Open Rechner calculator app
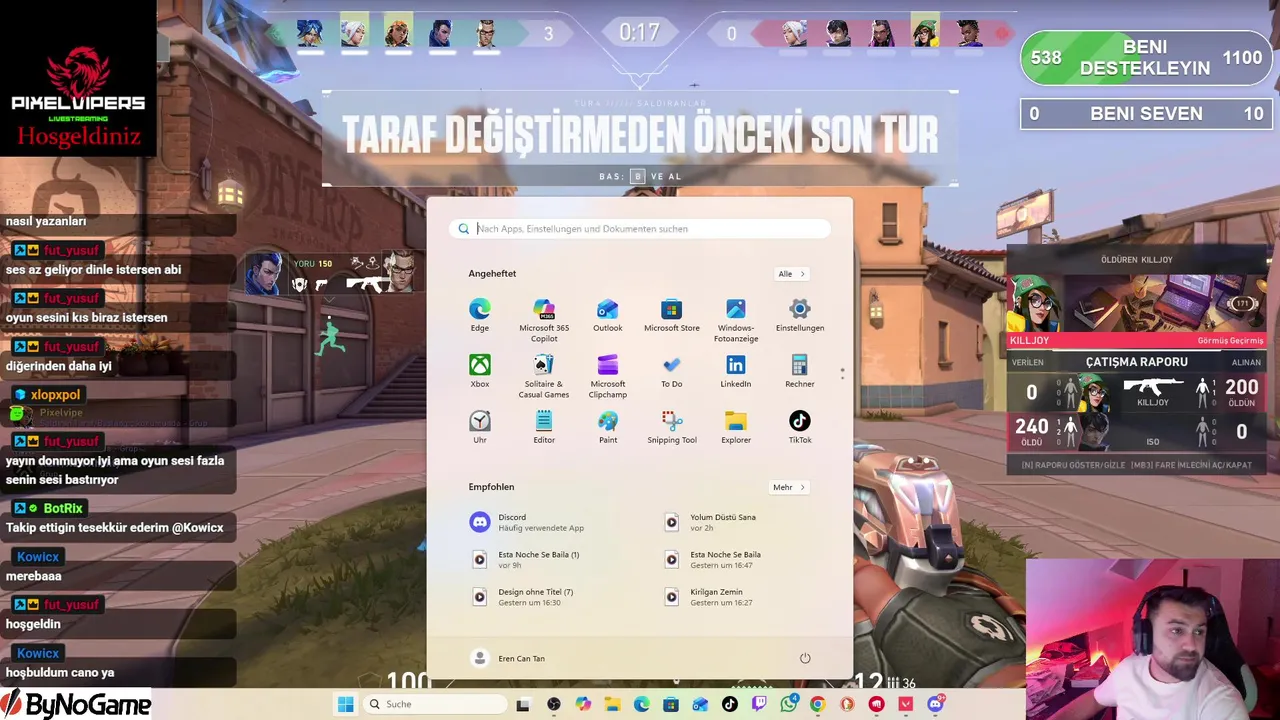 pyautogui.click(x=800, y=371)
